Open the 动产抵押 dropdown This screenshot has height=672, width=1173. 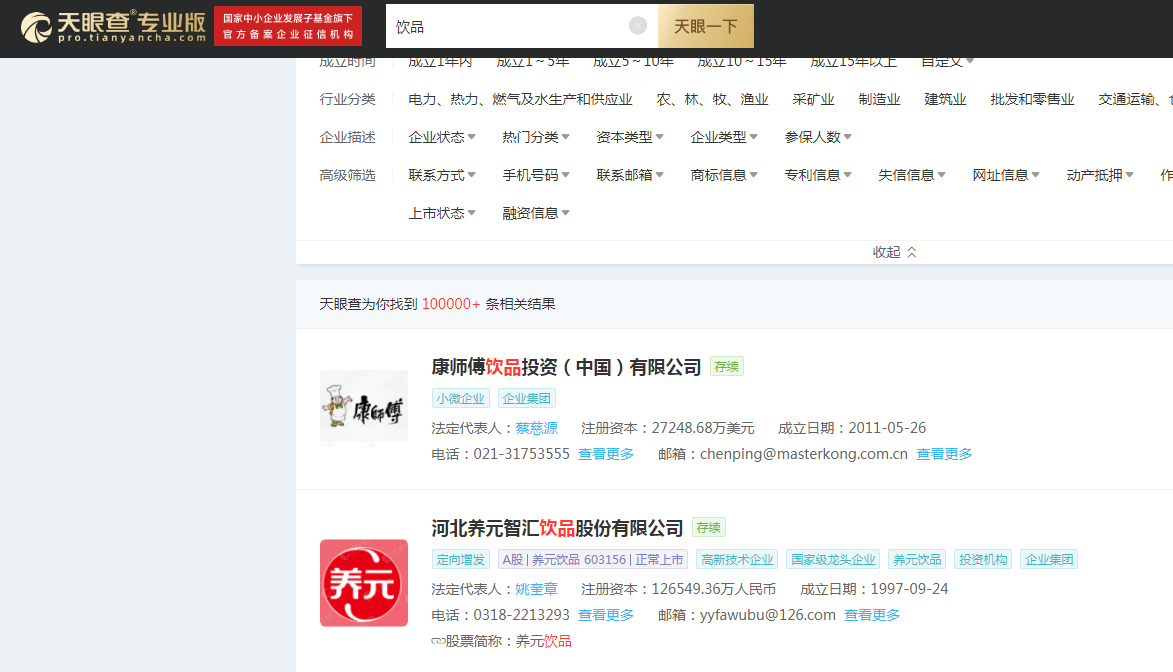click(x=1100, y=175)
